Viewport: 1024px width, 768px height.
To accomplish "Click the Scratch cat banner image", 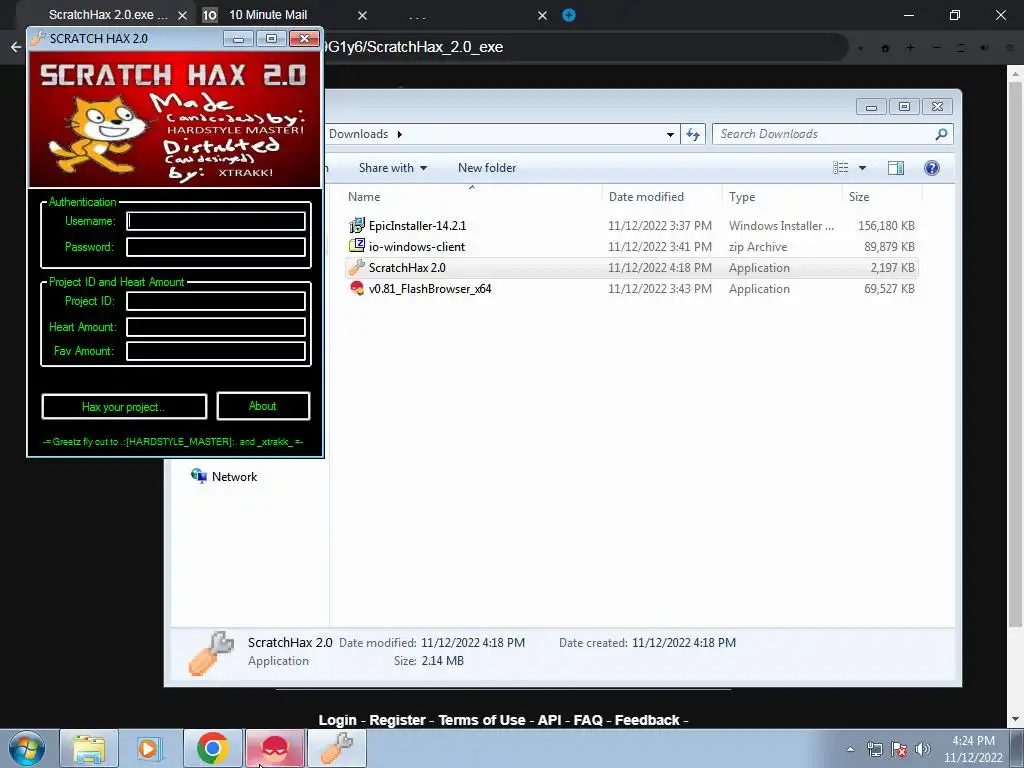I will (x=175, y=120).
